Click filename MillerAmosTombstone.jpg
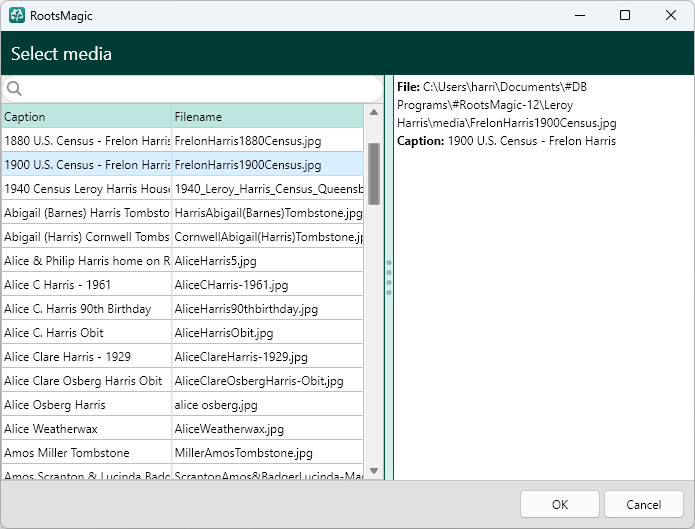The width and height of the screenshot is (695, 529). (243, 453)
